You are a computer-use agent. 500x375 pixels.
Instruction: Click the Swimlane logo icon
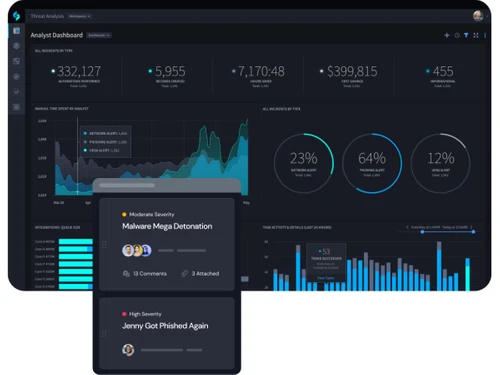point(16,16)
